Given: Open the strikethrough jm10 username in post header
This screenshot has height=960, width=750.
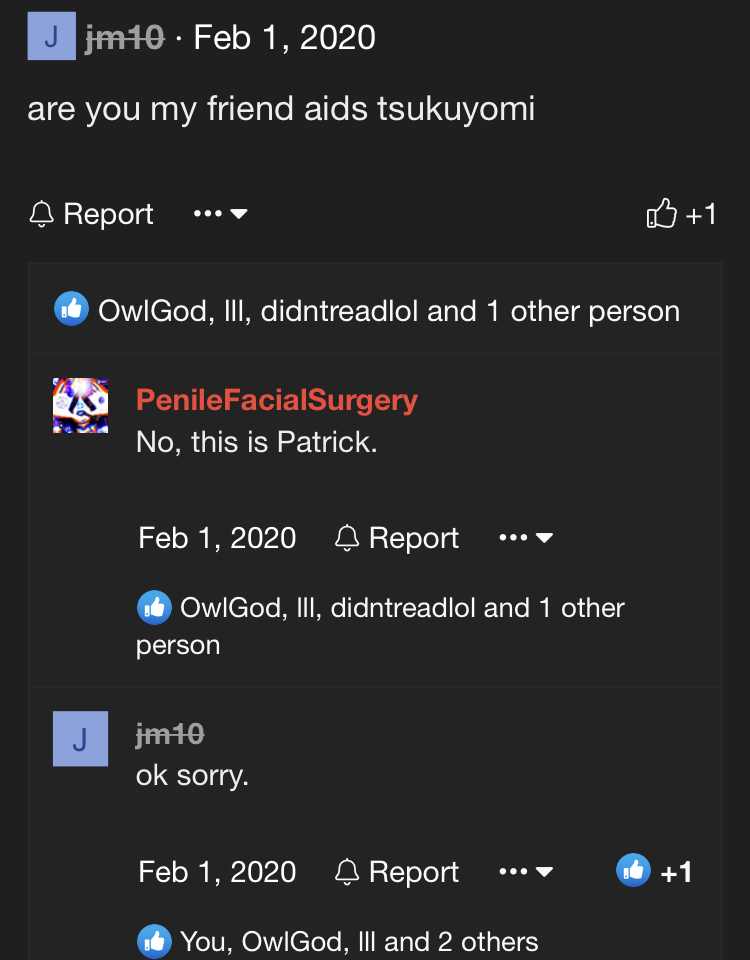Looking at the screenshot, I should coord(125,38).
